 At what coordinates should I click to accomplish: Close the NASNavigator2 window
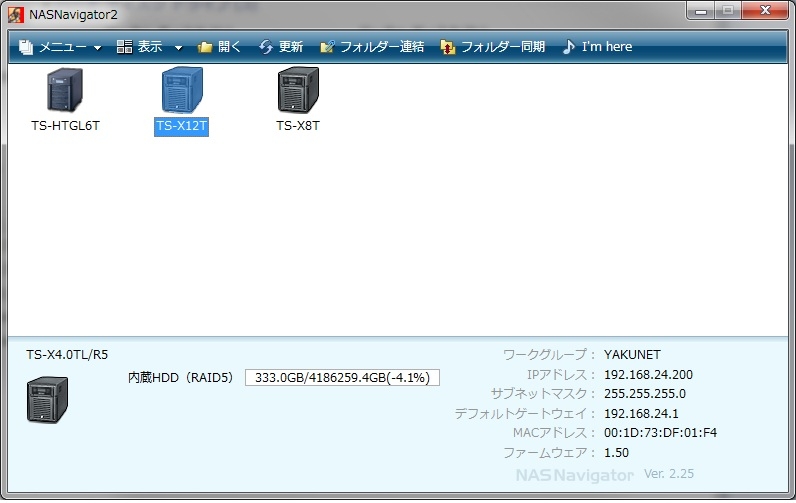pyautogui.click(x=765, y=11)
